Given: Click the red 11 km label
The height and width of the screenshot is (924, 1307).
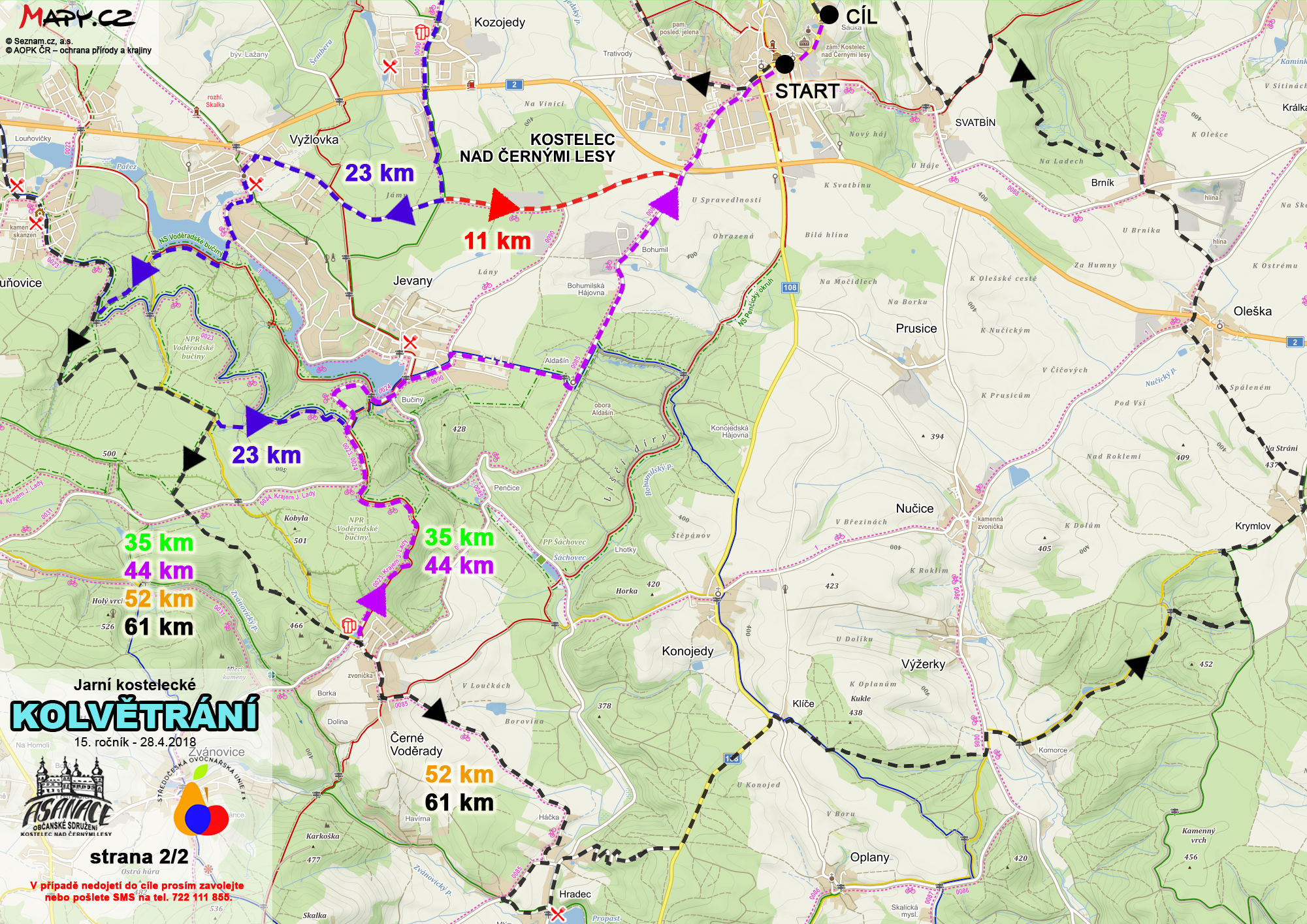Looking at the screenshot, I should tap(497, 241).
